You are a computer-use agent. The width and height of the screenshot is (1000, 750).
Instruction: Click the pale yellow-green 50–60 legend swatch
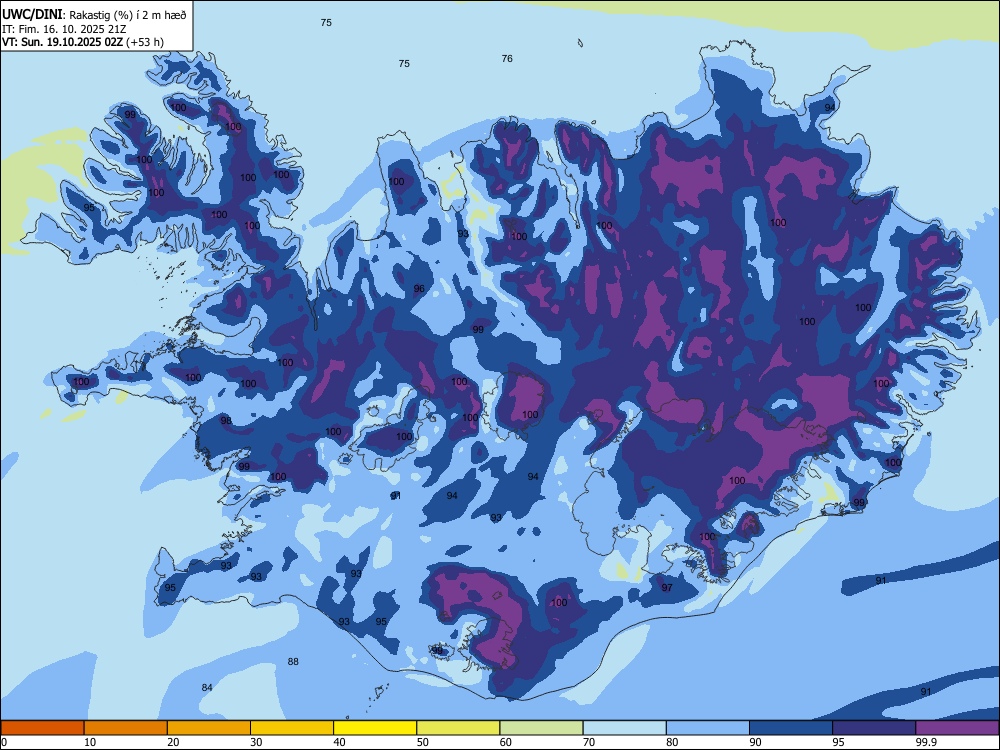(x=458, y=728)
